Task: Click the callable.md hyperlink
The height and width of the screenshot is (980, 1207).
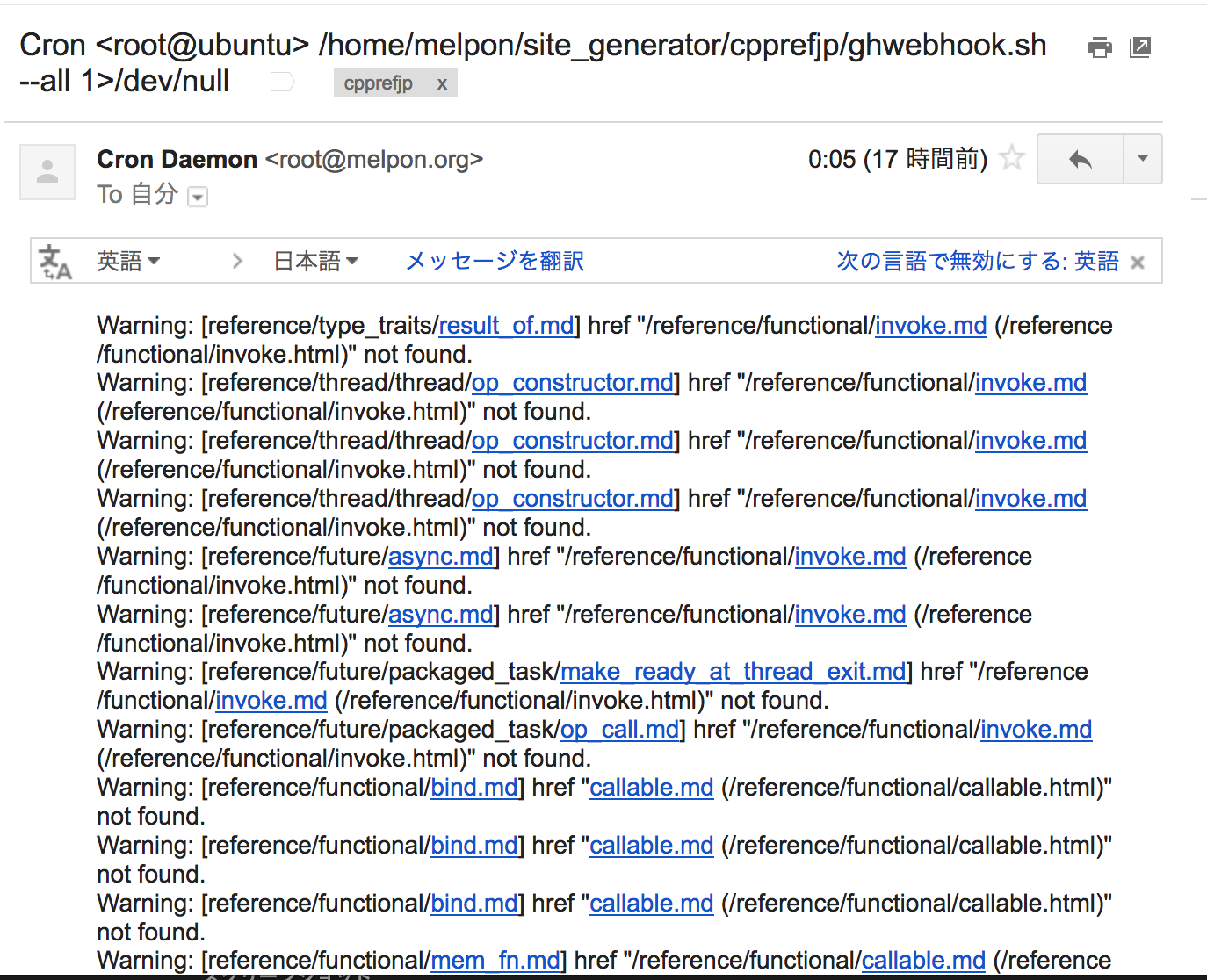Action: click(651, 787)
